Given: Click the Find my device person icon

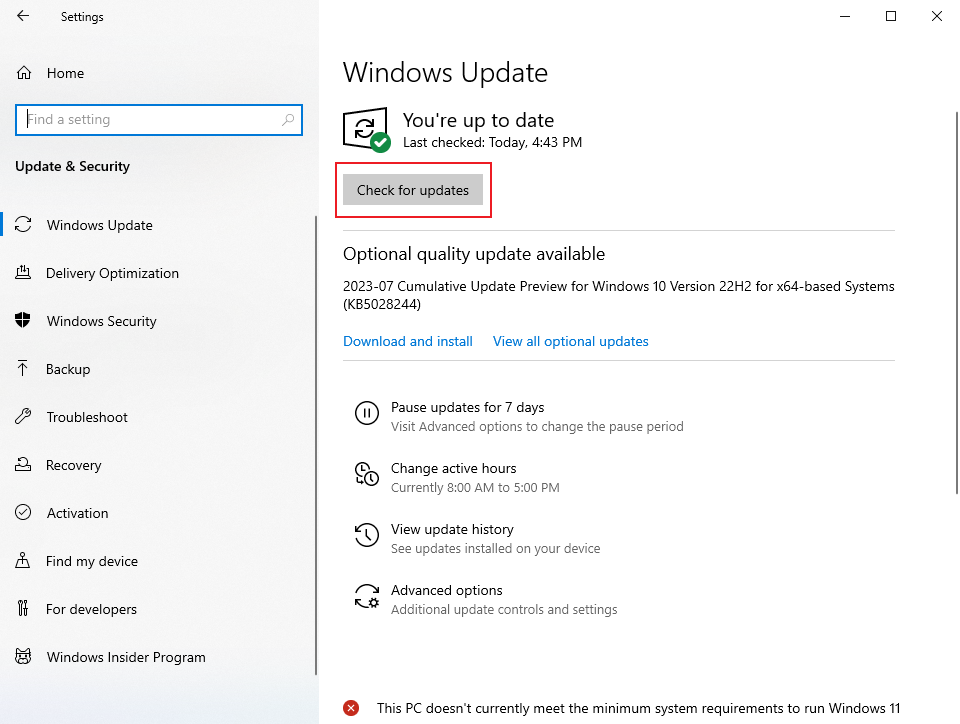Looking at the screenshot, I should coord(23,561).
